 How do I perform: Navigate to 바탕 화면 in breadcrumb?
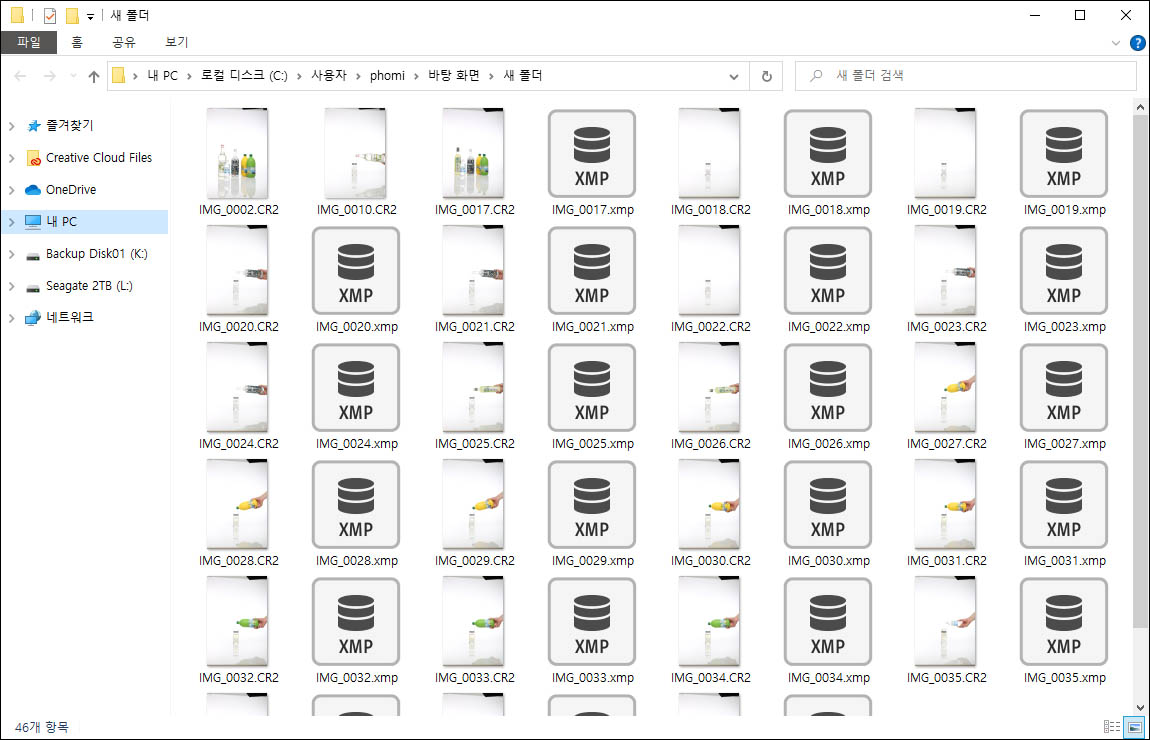tap(454, 76)
